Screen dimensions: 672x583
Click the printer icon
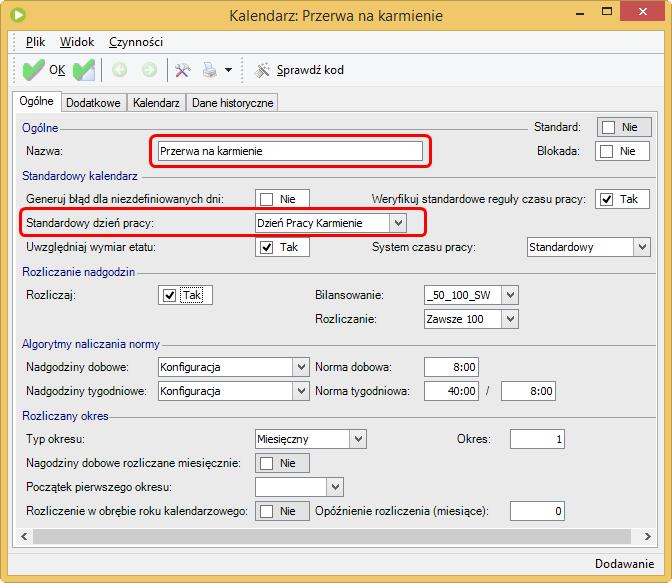pos(210,70)
